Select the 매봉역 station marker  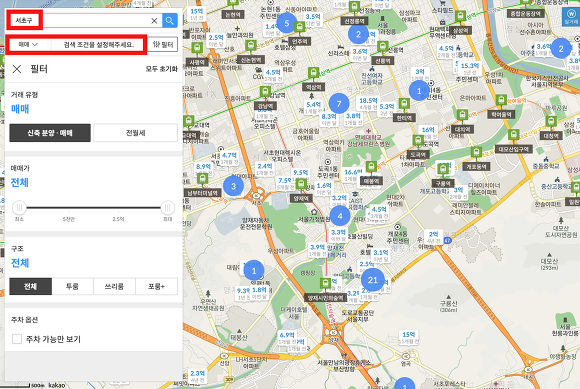(371, 173)
